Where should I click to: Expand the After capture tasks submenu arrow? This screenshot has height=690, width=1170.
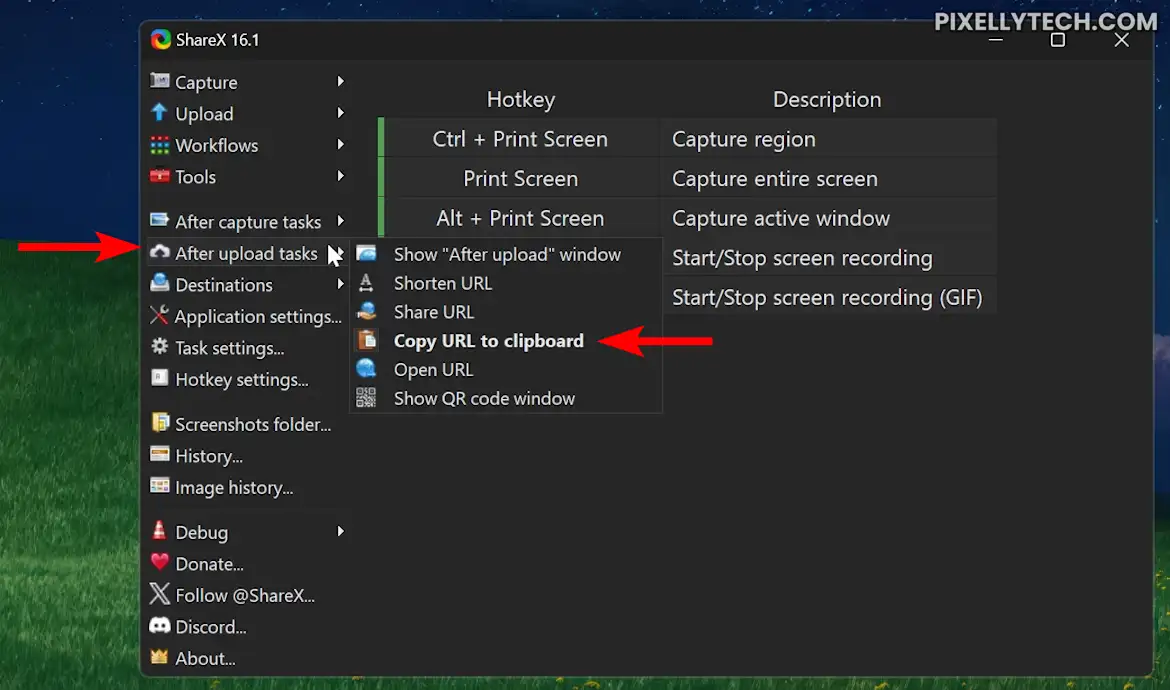pos(340,221)
